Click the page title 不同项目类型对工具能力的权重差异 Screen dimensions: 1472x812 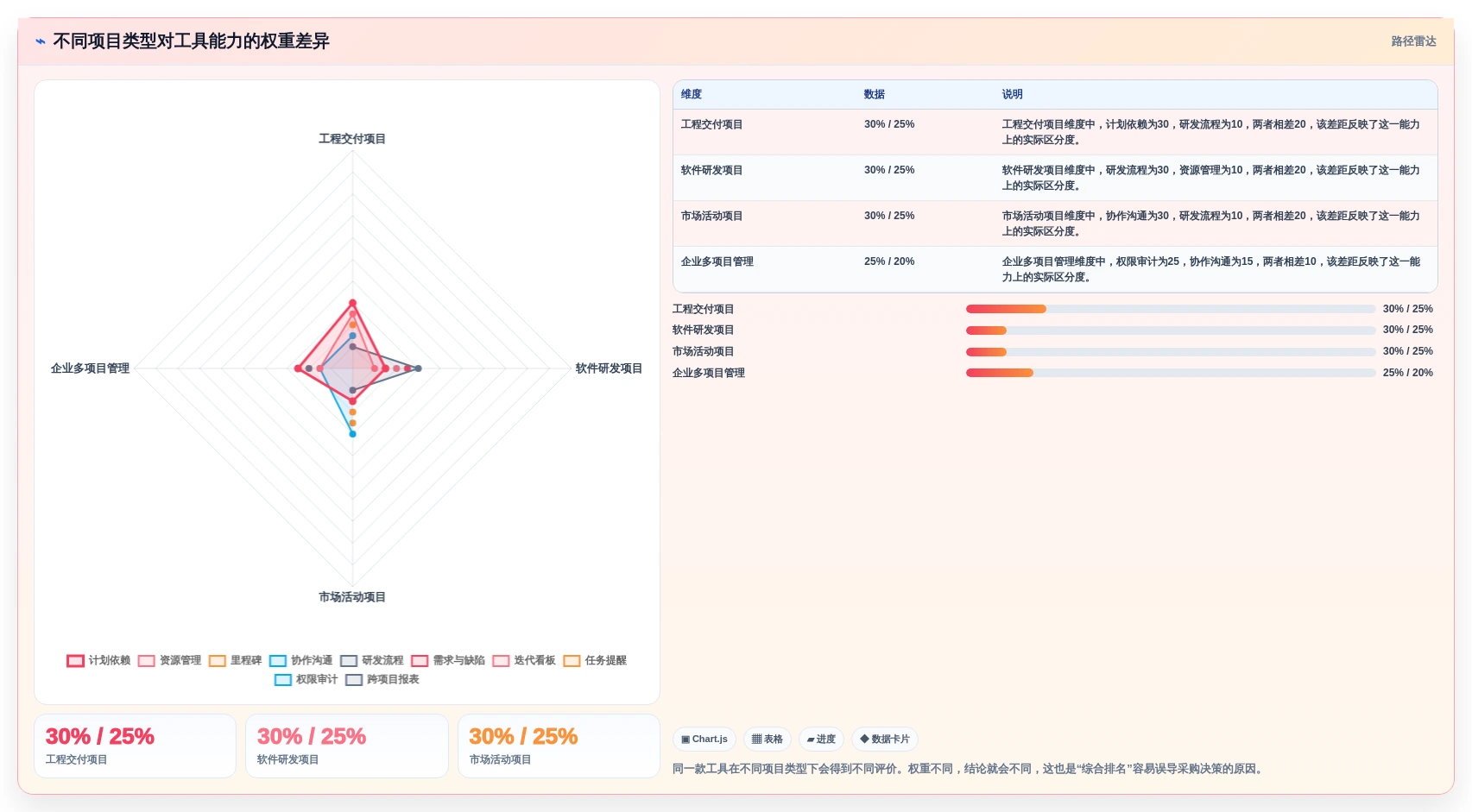point(191,41)
